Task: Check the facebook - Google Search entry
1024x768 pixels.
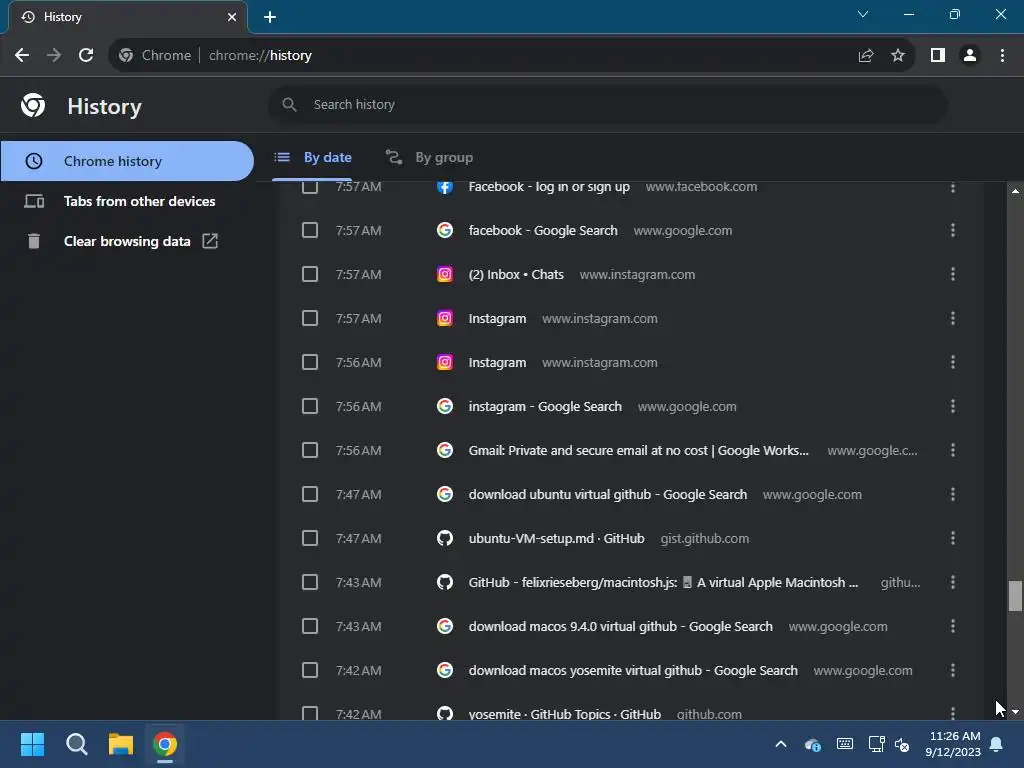Action: click(310, 230)
